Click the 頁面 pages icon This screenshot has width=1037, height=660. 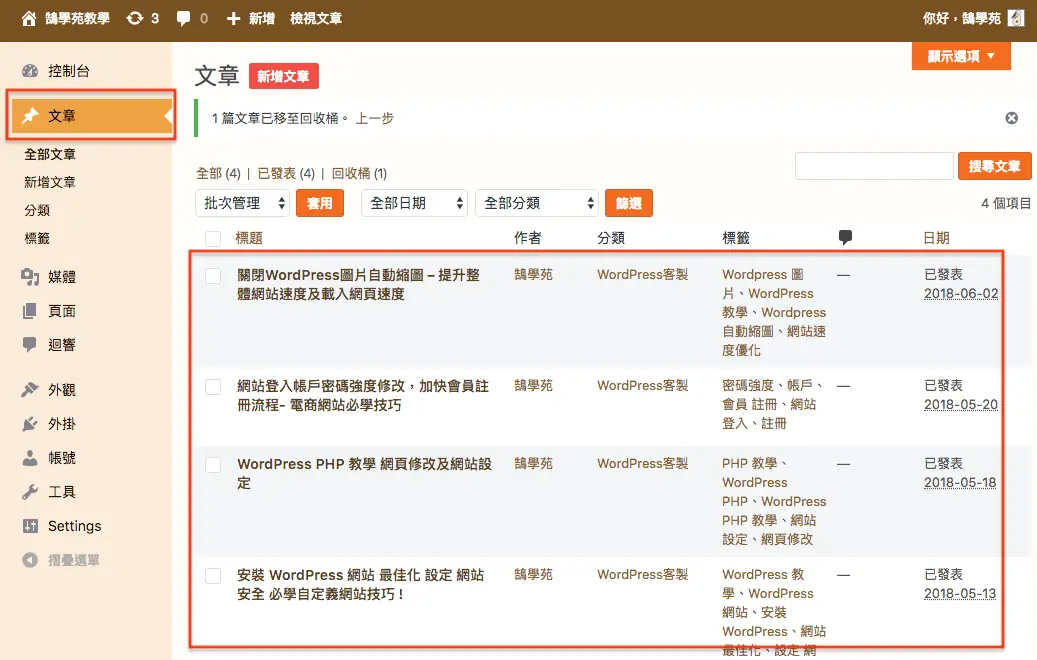(30, 311)
